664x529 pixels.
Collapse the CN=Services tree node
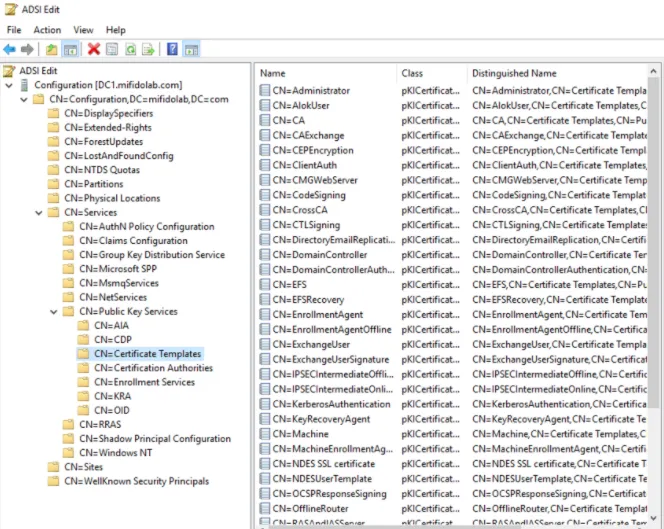tap(39, 213)
